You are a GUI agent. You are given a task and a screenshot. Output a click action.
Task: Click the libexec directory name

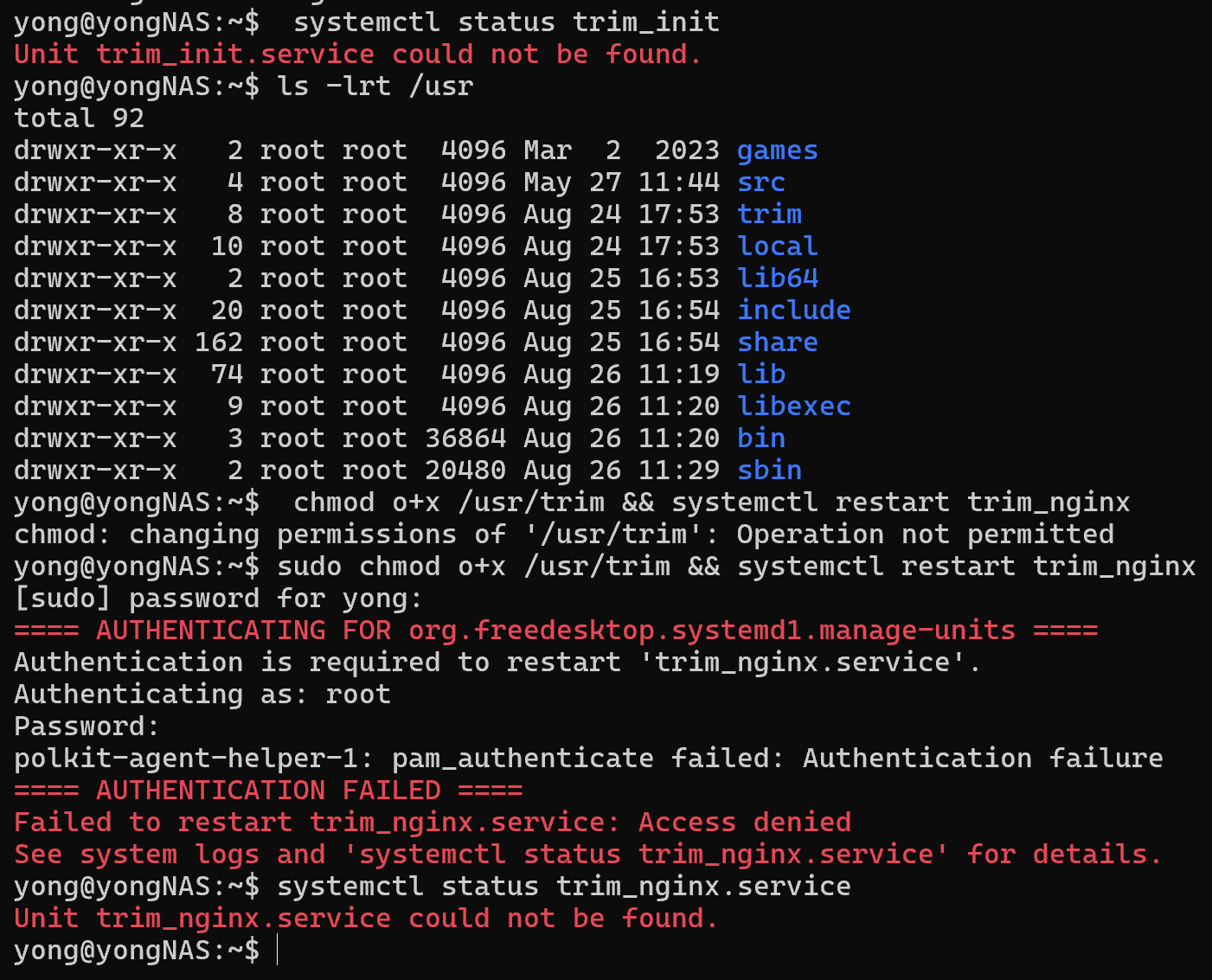793,407
